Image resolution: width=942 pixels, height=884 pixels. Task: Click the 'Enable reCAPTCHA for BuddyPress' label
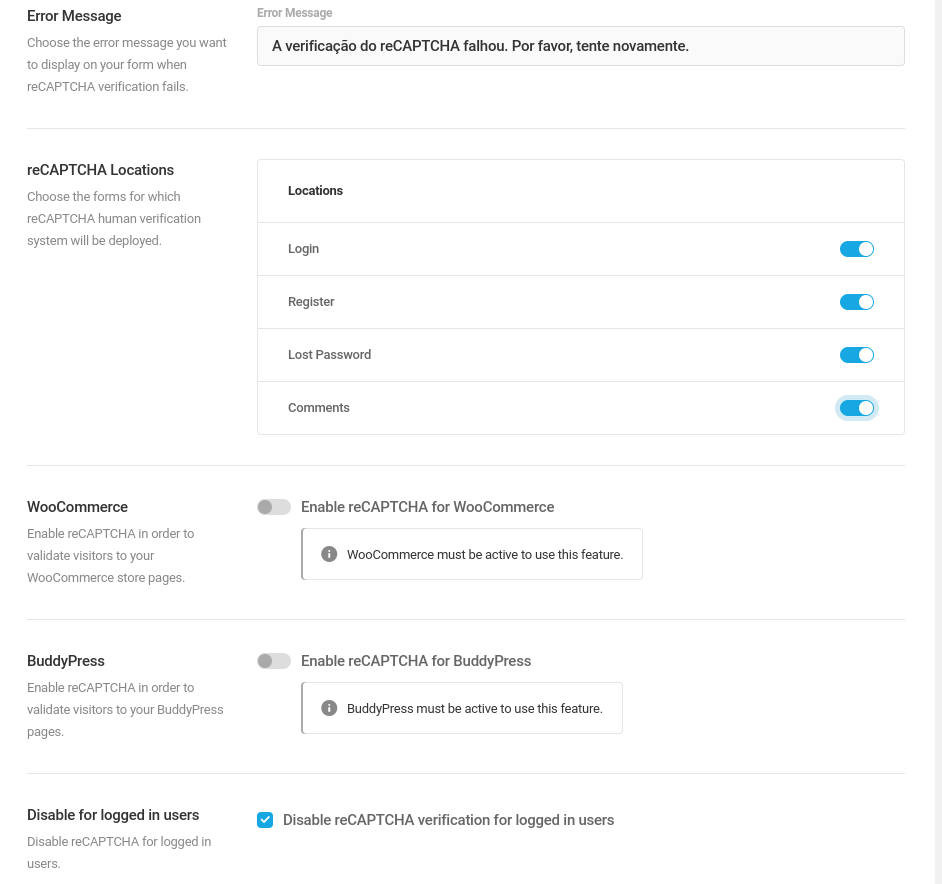coord(416,661)
